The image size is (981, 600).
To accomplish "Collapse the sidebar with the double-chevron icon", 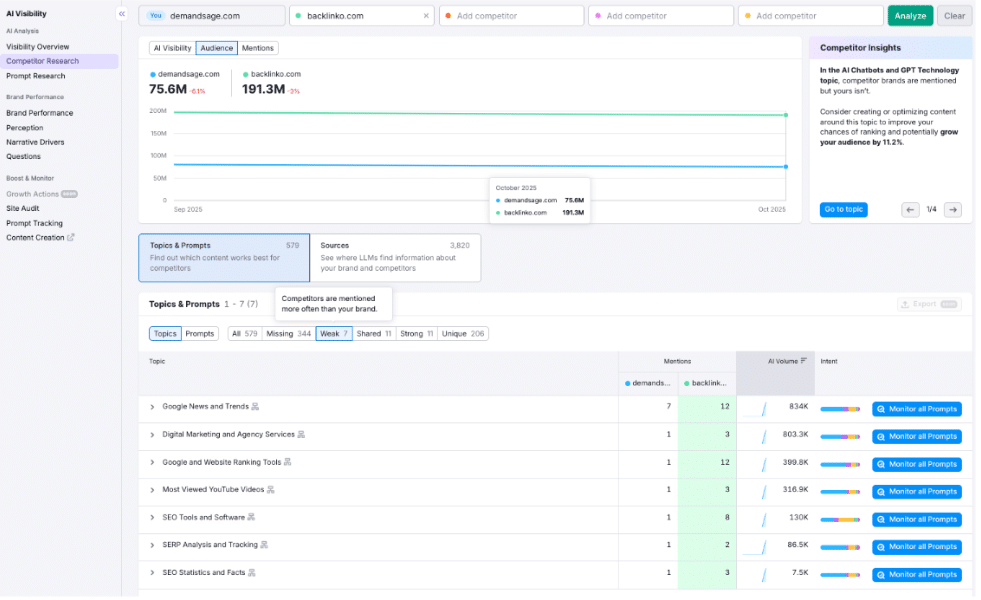I will coord(123,14).
